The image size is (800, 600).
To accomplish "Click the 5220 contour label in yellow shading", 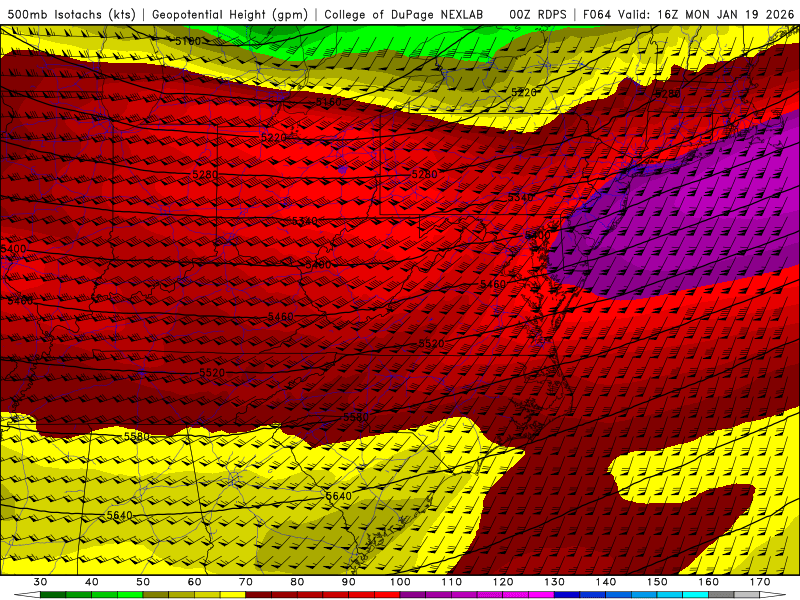I will pyautogui.click(x=524, y=92).
